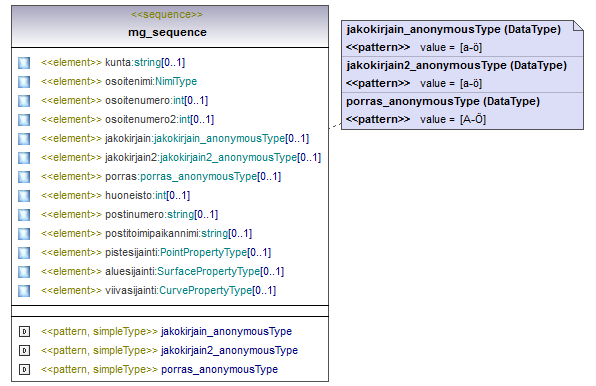This screenshot has height=386, width=596.
Task: Select the icon next to huoneisto:int
Action: coord(24,196)
